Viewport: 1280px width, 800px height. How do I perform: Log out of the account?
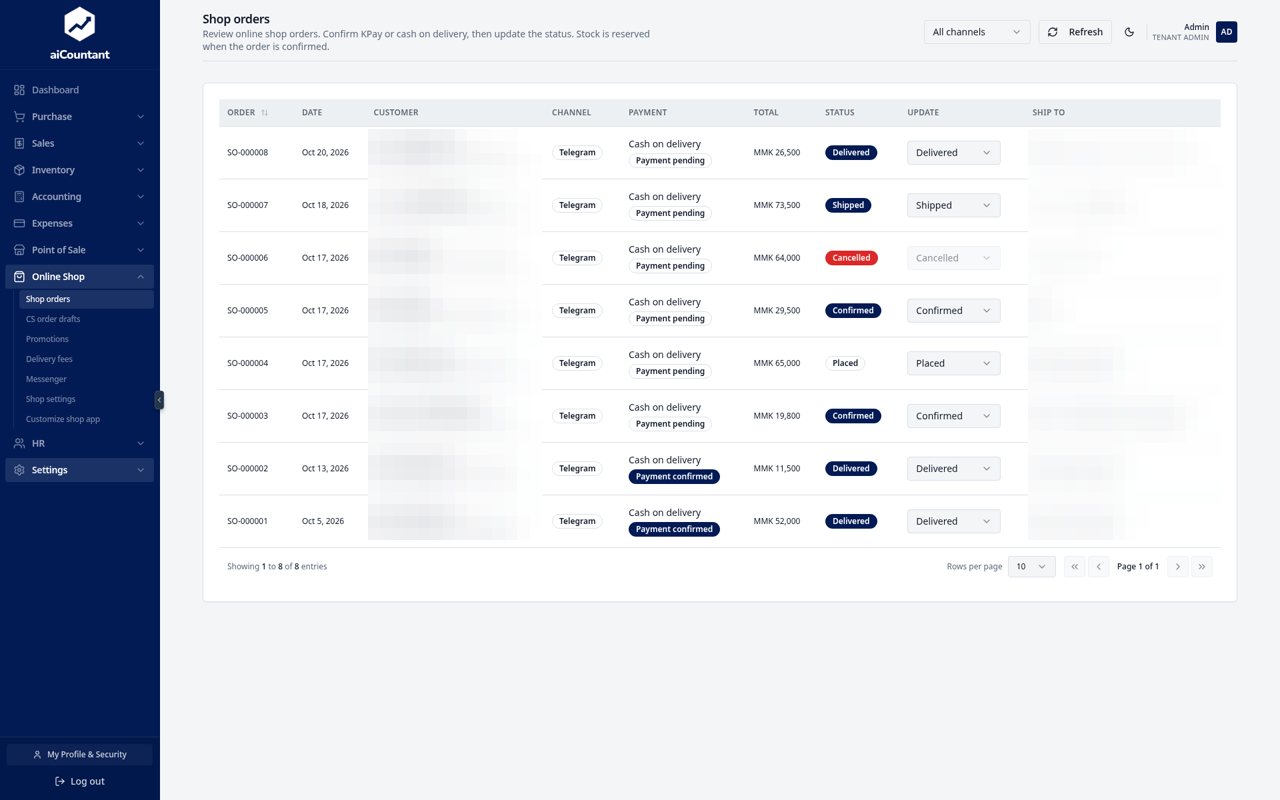[x=80, y=781]
